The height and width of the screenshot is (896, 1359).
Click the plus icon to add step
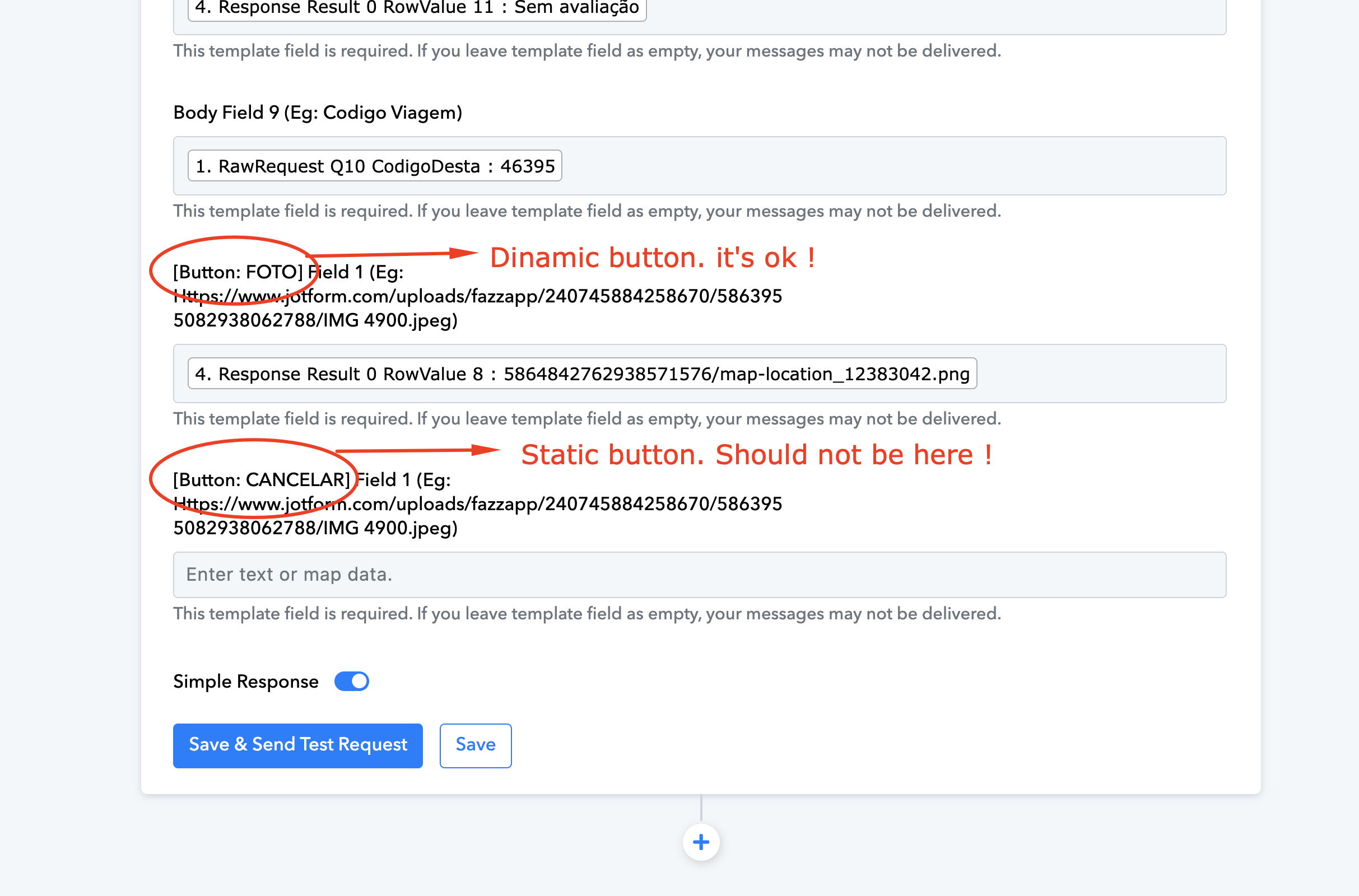701,842
